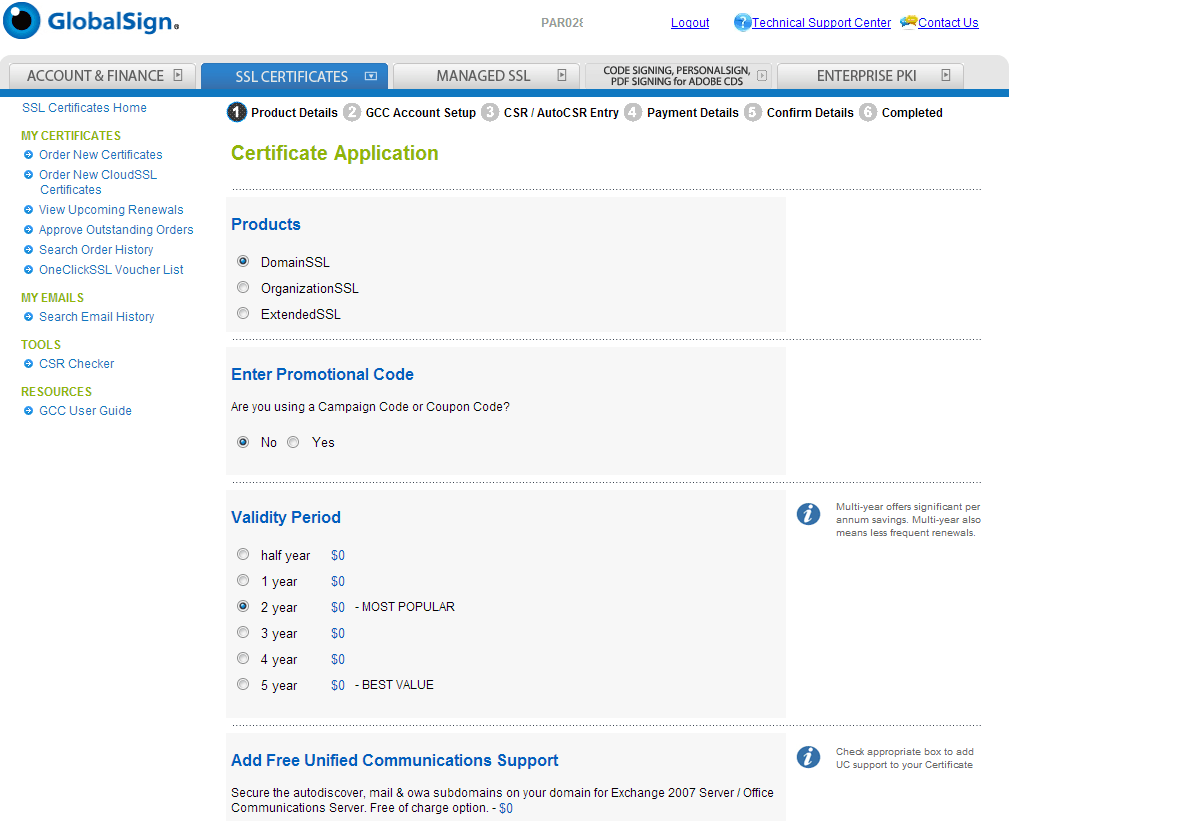Click step 3 circle for CSR / AutoCSR Entry
Image resolution: width=1187 pixels, height=821 pixels.
point(490,112)
